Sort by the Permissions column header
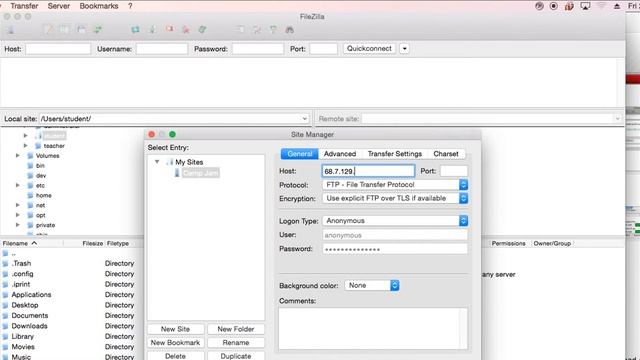 pyautogui.click(x=509, y=243)
